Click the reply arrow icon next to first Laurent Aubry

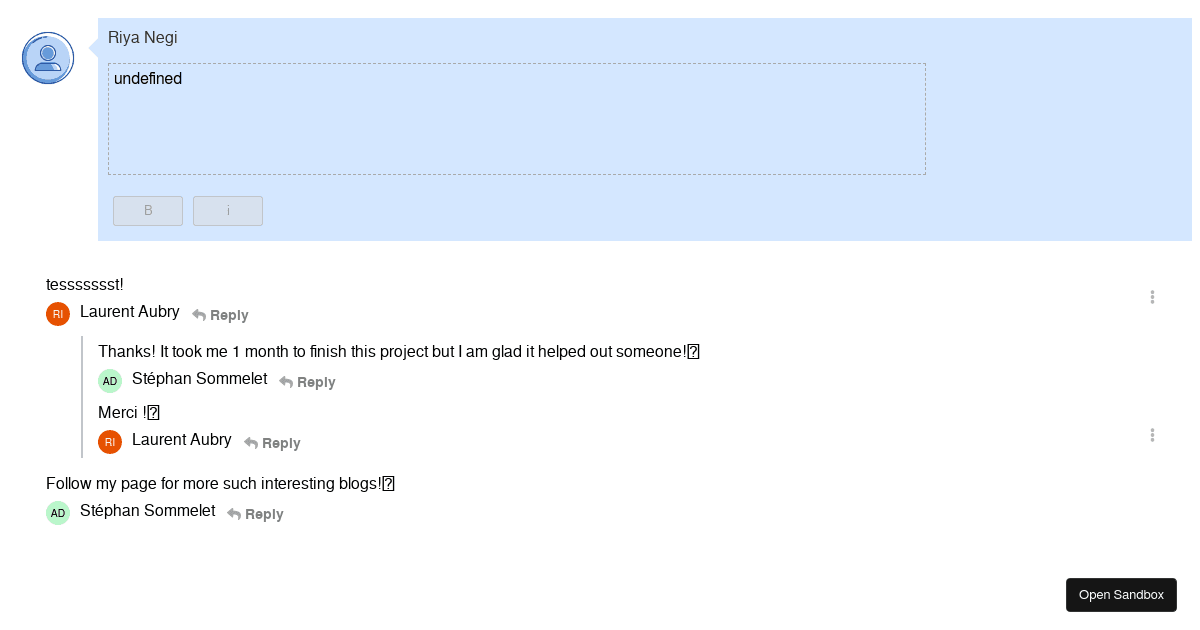tap(199, 315)
